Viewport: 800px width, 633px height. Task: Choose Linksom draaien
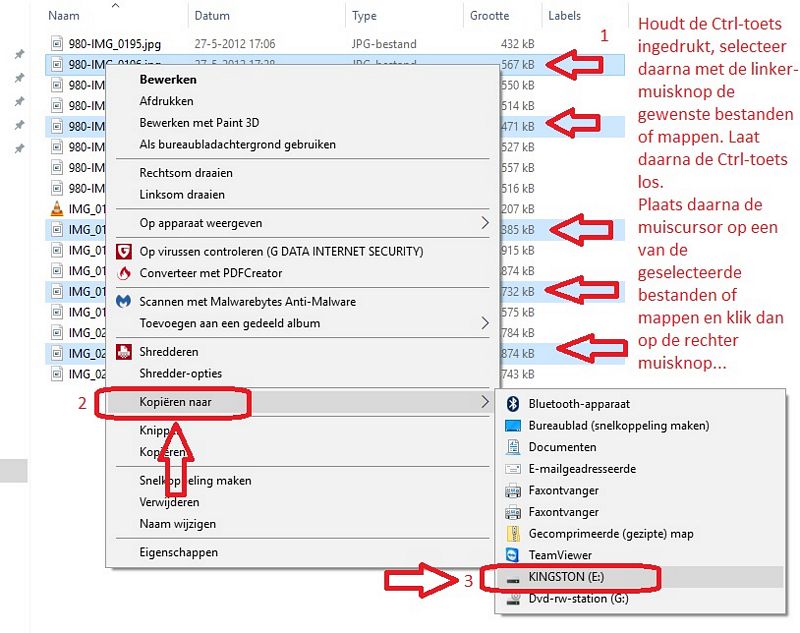tap(182, 194)
